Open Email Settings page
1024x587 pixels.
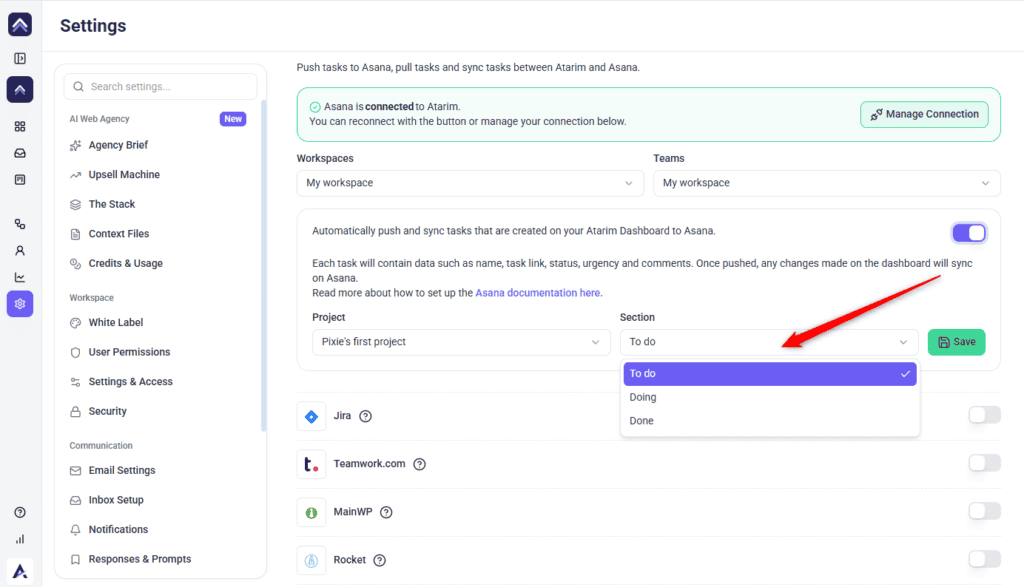tap(122, 470)
